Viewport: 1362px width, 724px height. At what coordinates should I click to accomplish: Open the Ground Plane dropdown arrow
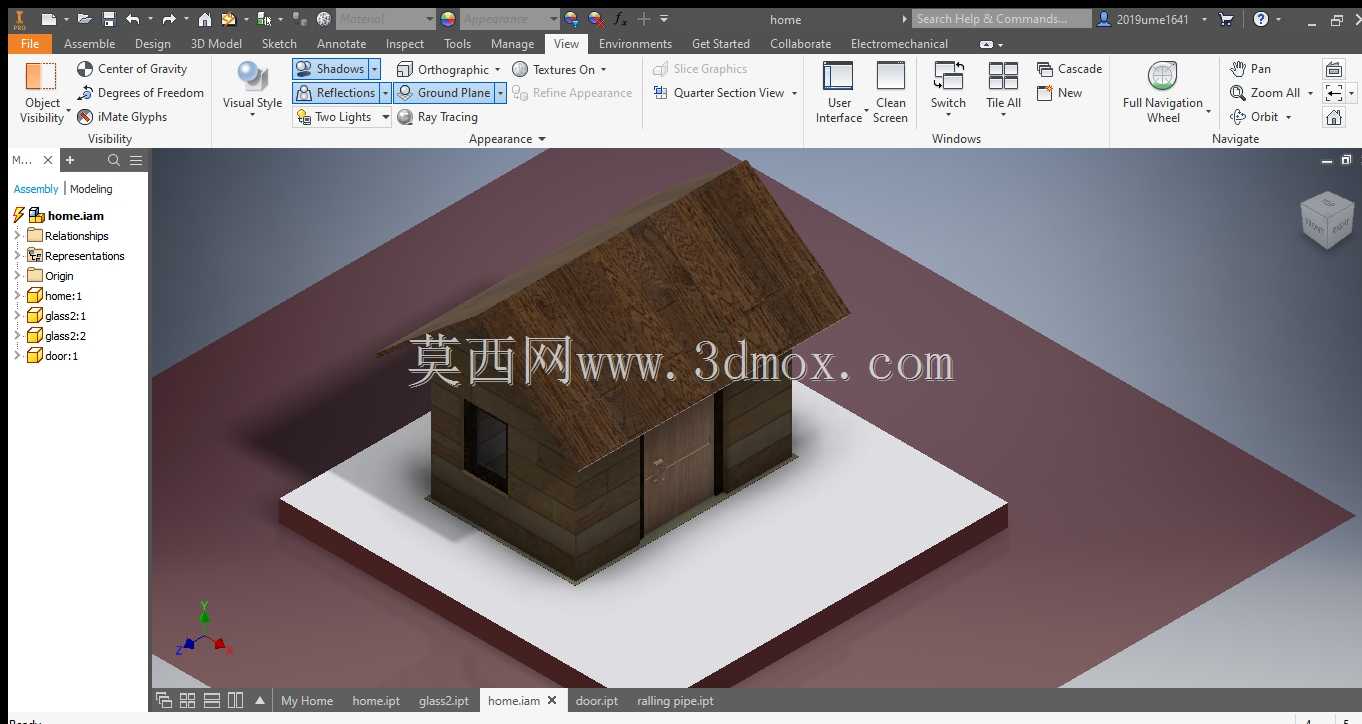tap(500, 93)
